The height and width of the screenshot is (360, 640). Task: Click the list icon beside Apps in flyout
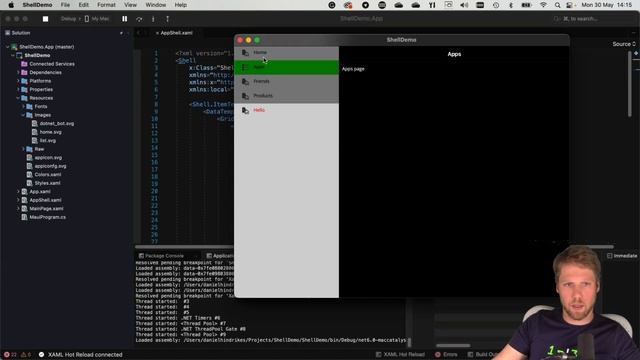[245, 67]
